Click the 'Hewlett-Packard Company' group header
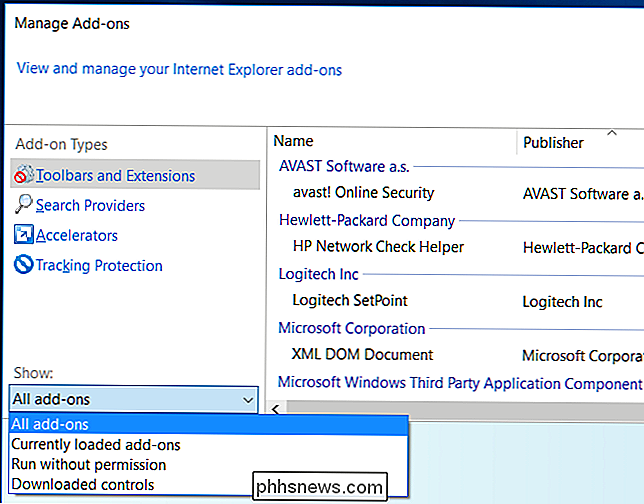The width and height of the screenshot is (644, 504). pos(367,221)
